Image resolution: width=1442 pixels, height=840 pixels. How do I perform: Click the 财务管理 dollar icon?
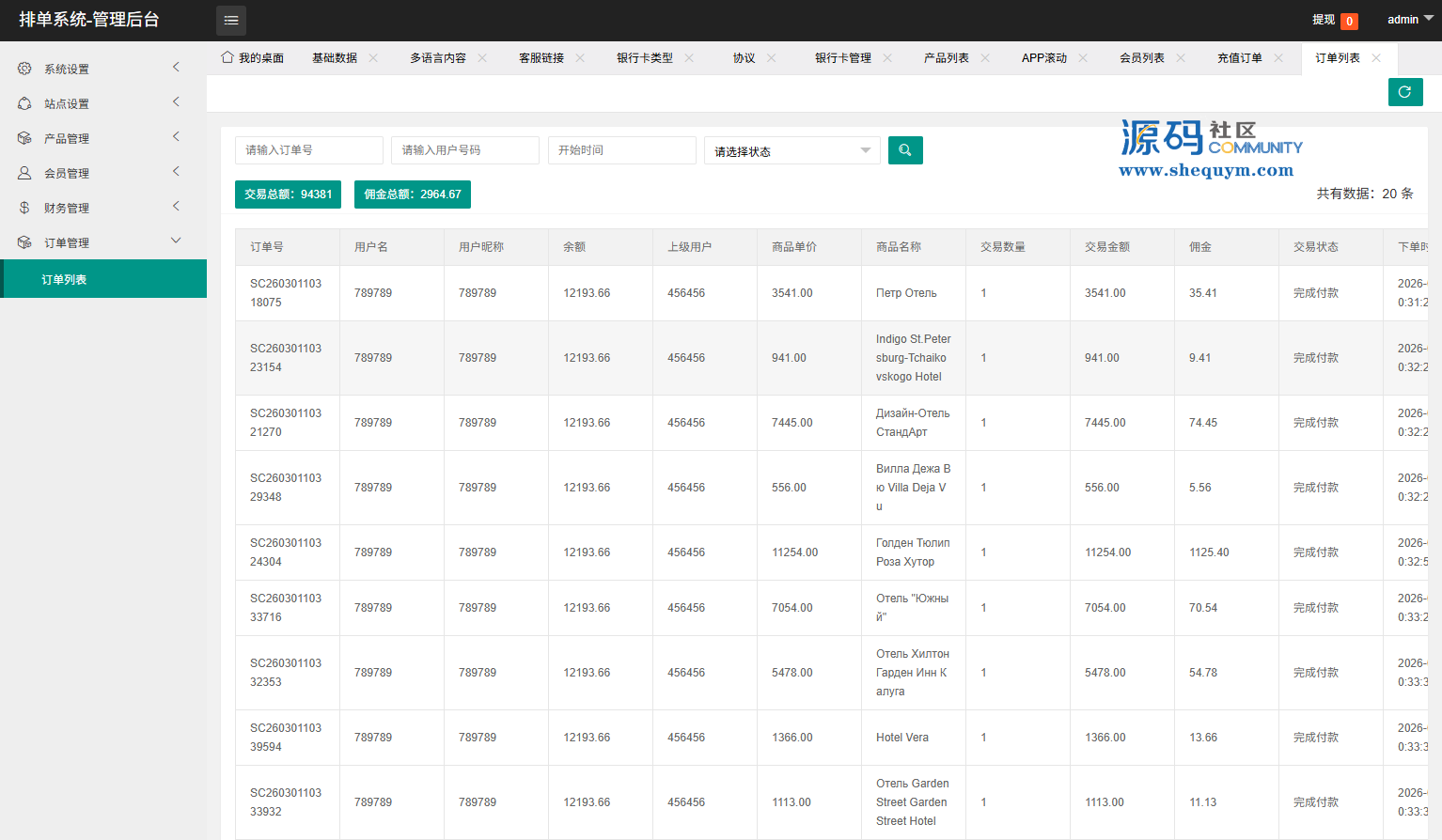(24, 208)
